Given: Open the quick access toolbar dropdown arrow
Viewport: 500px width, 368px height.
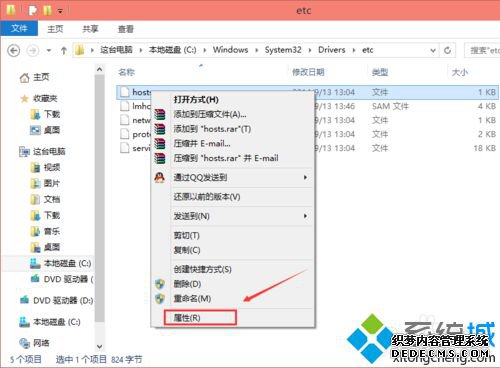Looking at the screenshot, I should [x=60, y=11].
